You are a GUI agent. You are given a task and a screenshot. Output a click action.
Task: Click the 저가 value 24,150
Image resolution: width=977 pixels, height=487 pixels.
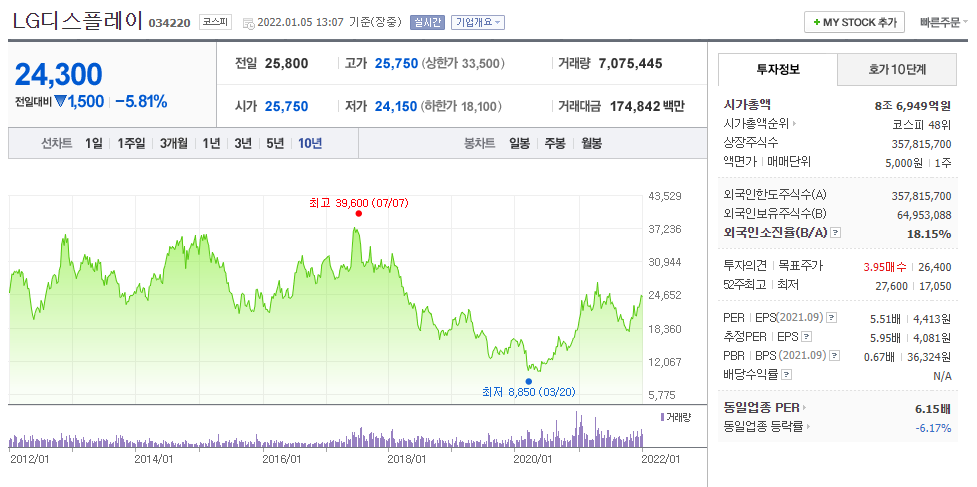[396, 106]
